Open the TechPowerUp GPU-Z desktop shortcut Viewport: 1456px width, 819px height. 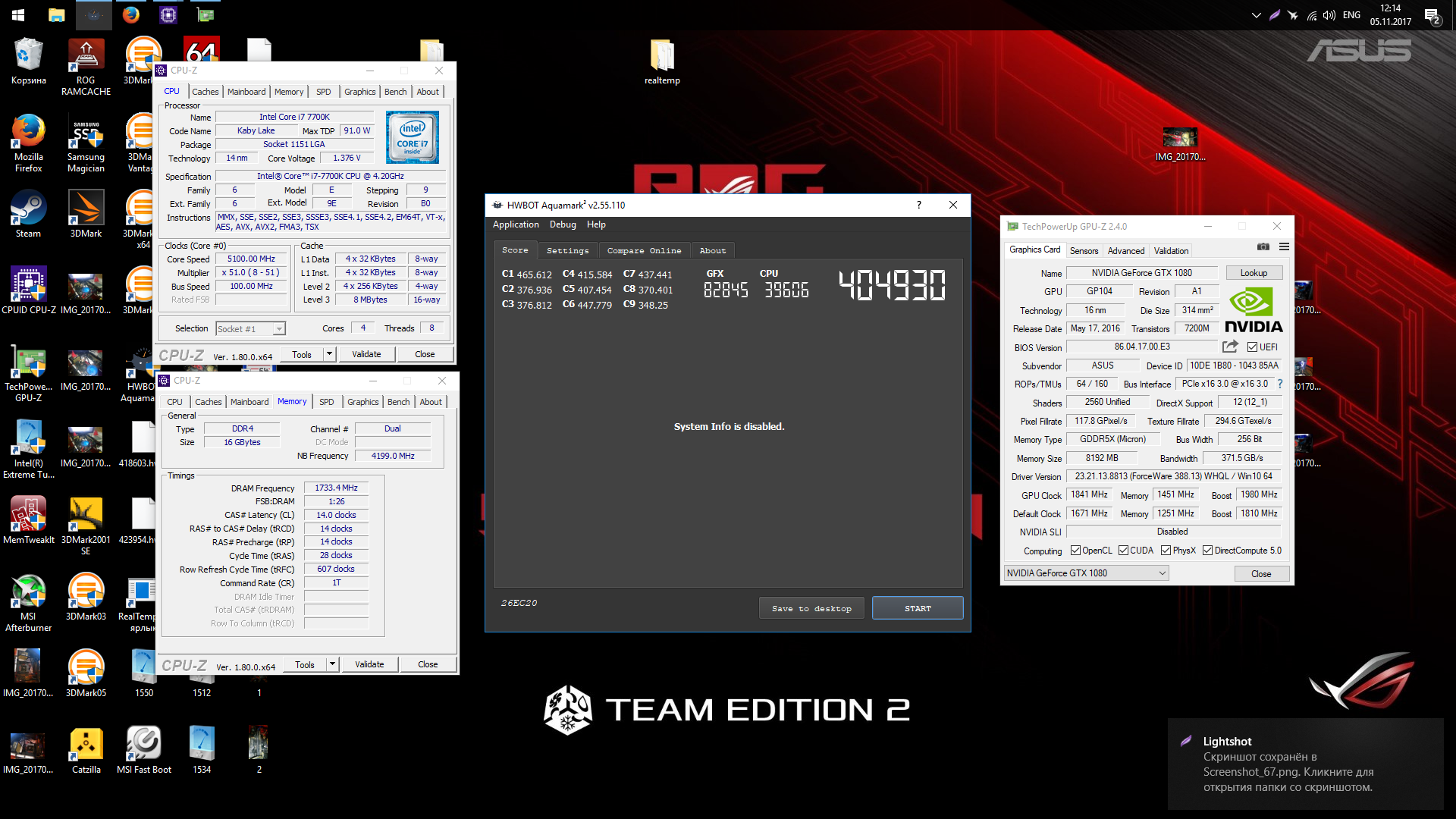tap(28, 373)
